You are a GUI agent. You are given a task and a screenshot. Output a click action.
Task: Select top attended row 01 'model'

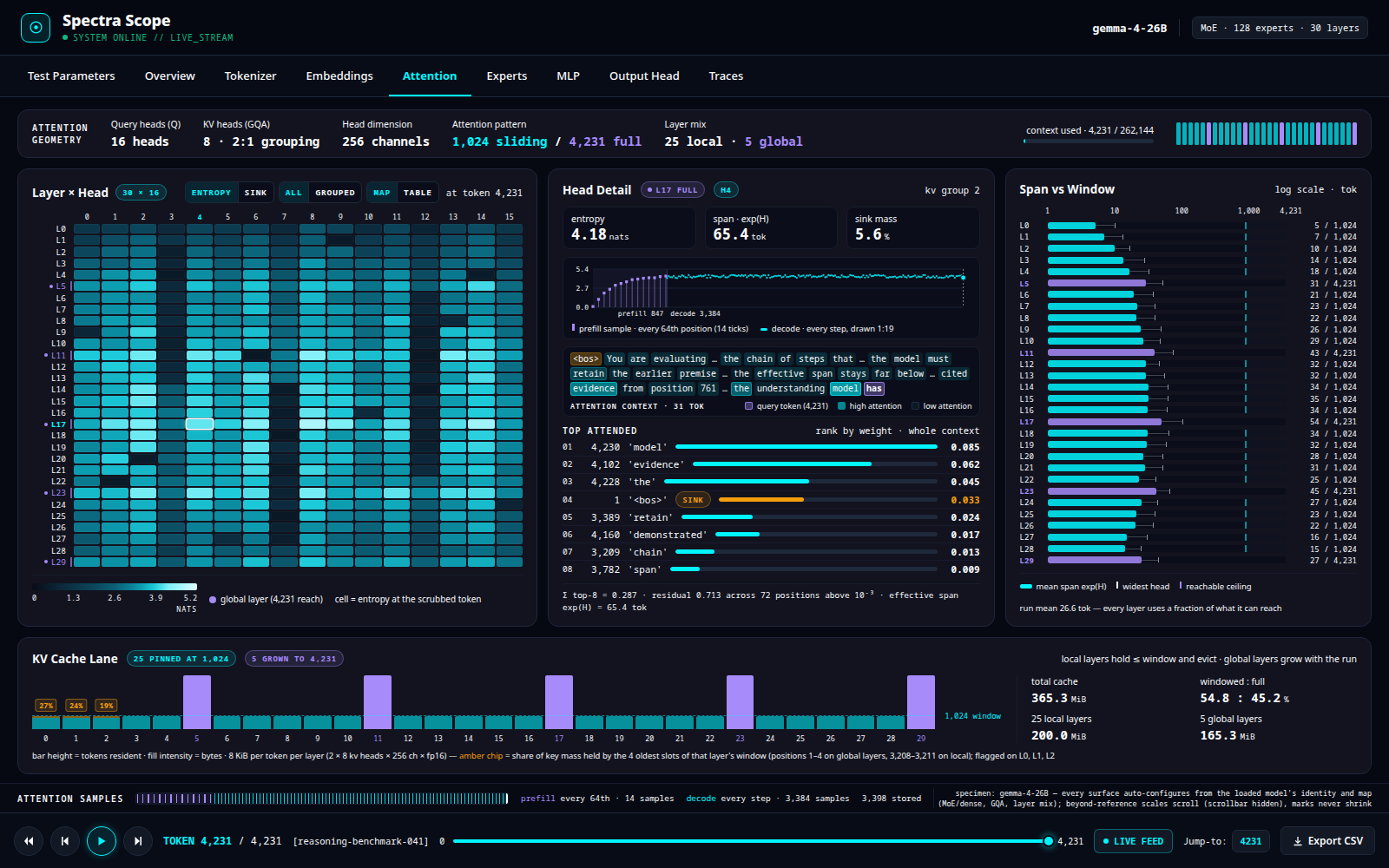(771, 447)
